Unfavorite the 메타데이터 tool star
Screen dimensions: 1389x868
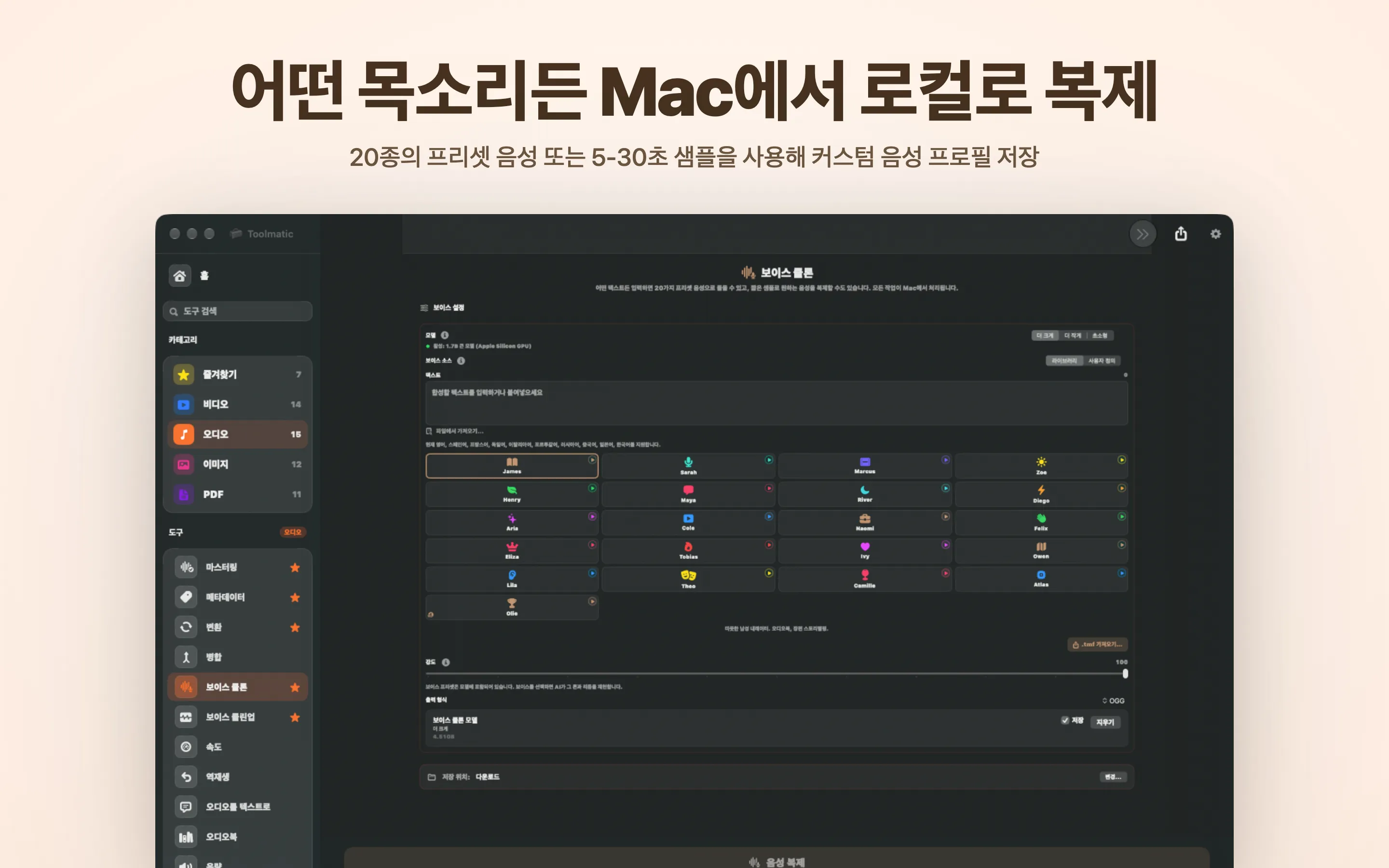pyautogui.click(x=295, y=597)
